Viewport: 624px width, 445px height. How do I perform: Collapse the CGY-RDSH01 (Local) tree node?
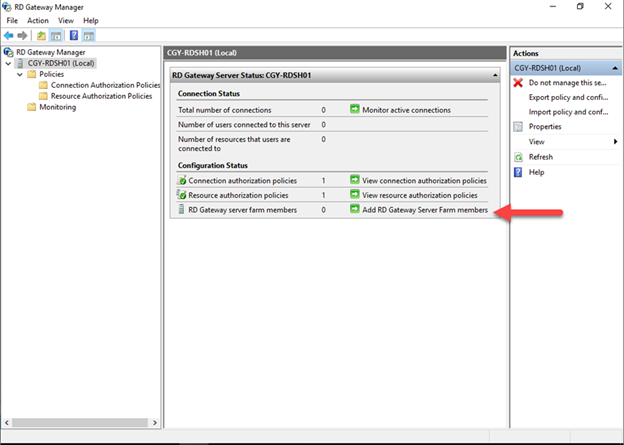pos(8,63)
